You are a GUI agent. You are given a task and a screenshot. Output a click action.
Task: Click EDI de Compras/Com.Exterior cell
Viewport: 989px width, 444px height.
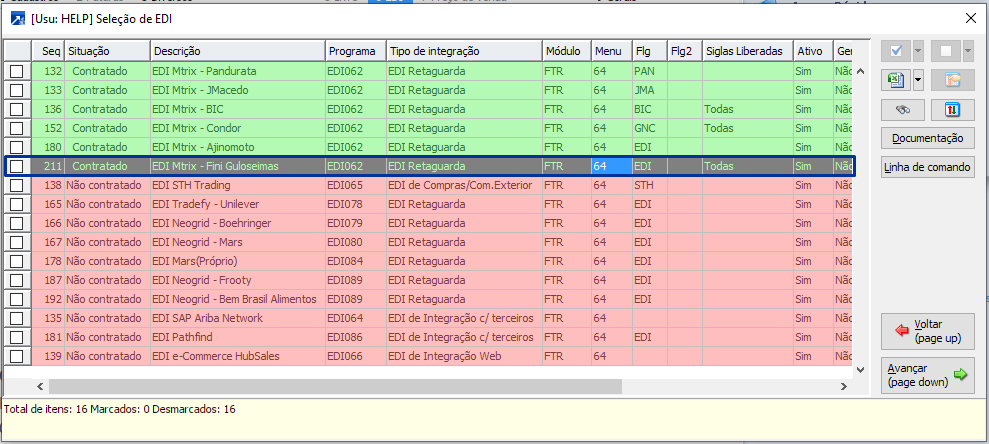(464, 185)
